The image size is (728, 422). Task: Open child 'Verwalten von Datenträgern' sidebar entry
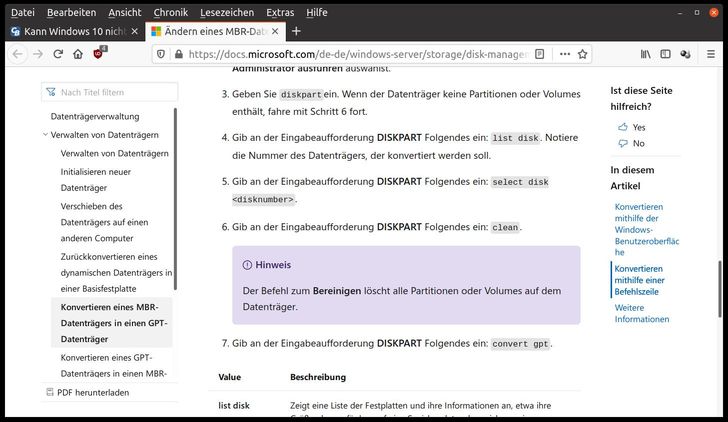(115, 153)
